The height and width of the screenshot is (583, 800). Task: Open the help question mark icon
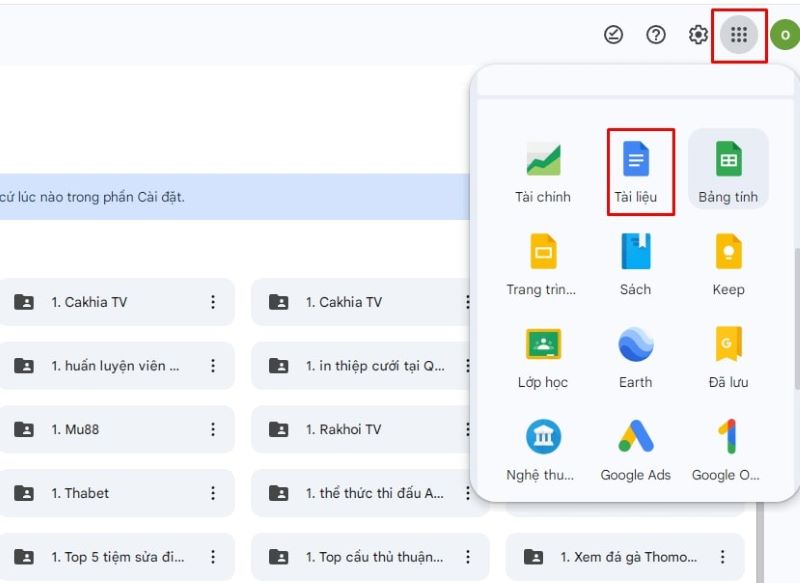tap(655, 34)
